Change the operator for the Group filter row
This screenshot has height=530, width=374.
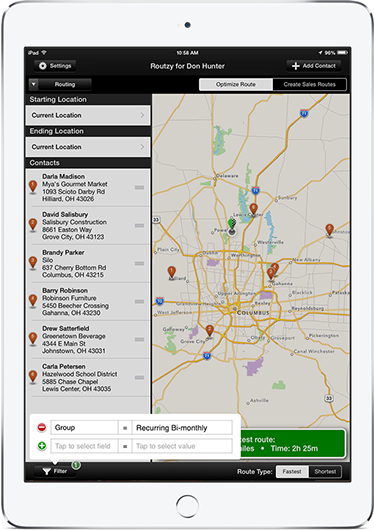(125, 428)
